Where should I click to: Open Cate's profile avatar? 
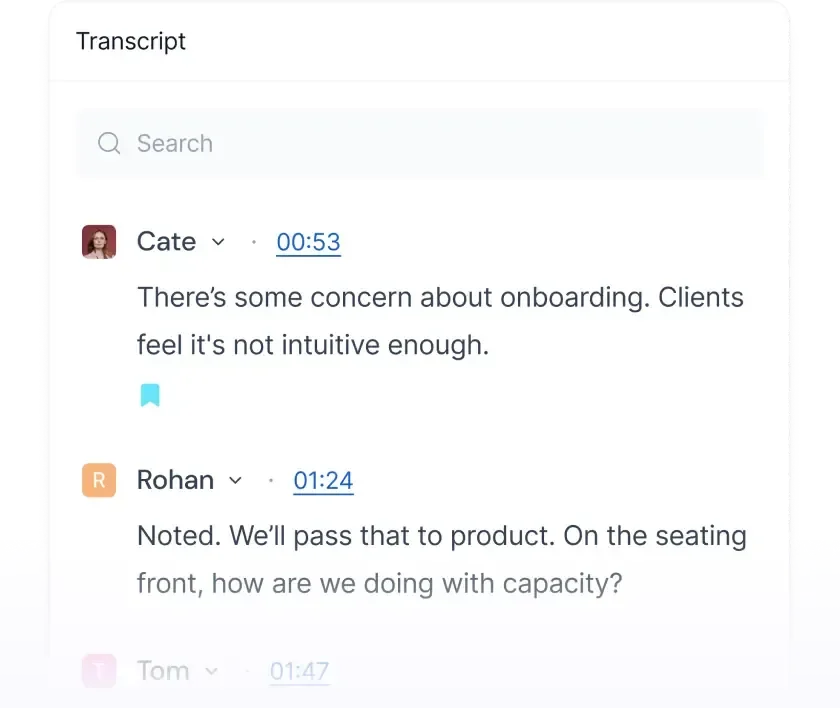point(98,241)
